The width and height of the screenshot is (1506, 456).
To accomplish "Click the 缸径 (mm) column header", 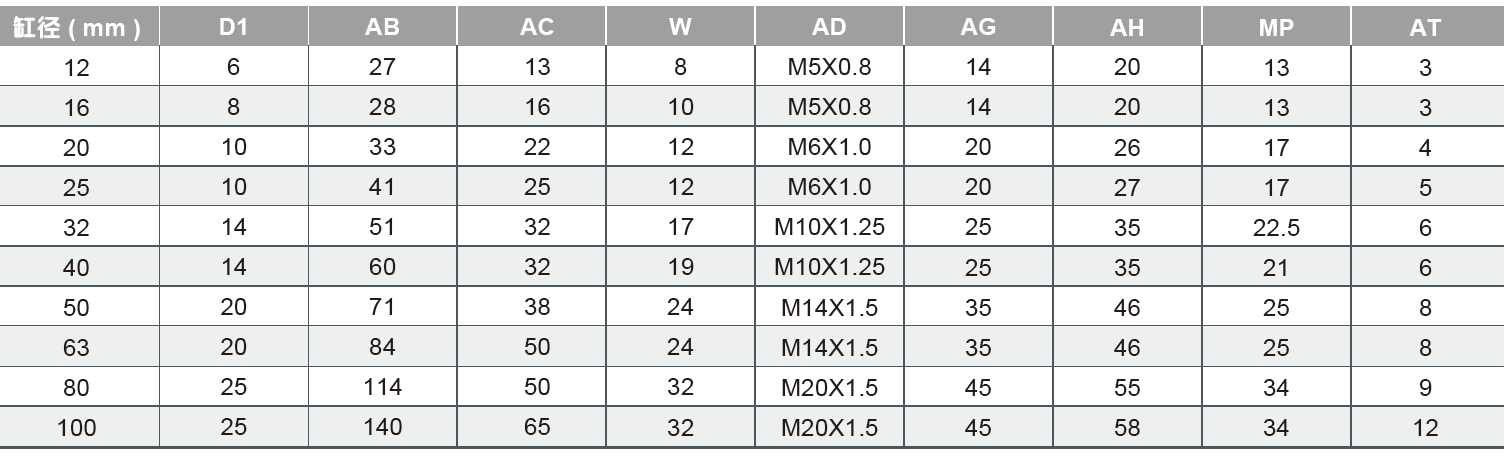I will (x=77, y=28).
